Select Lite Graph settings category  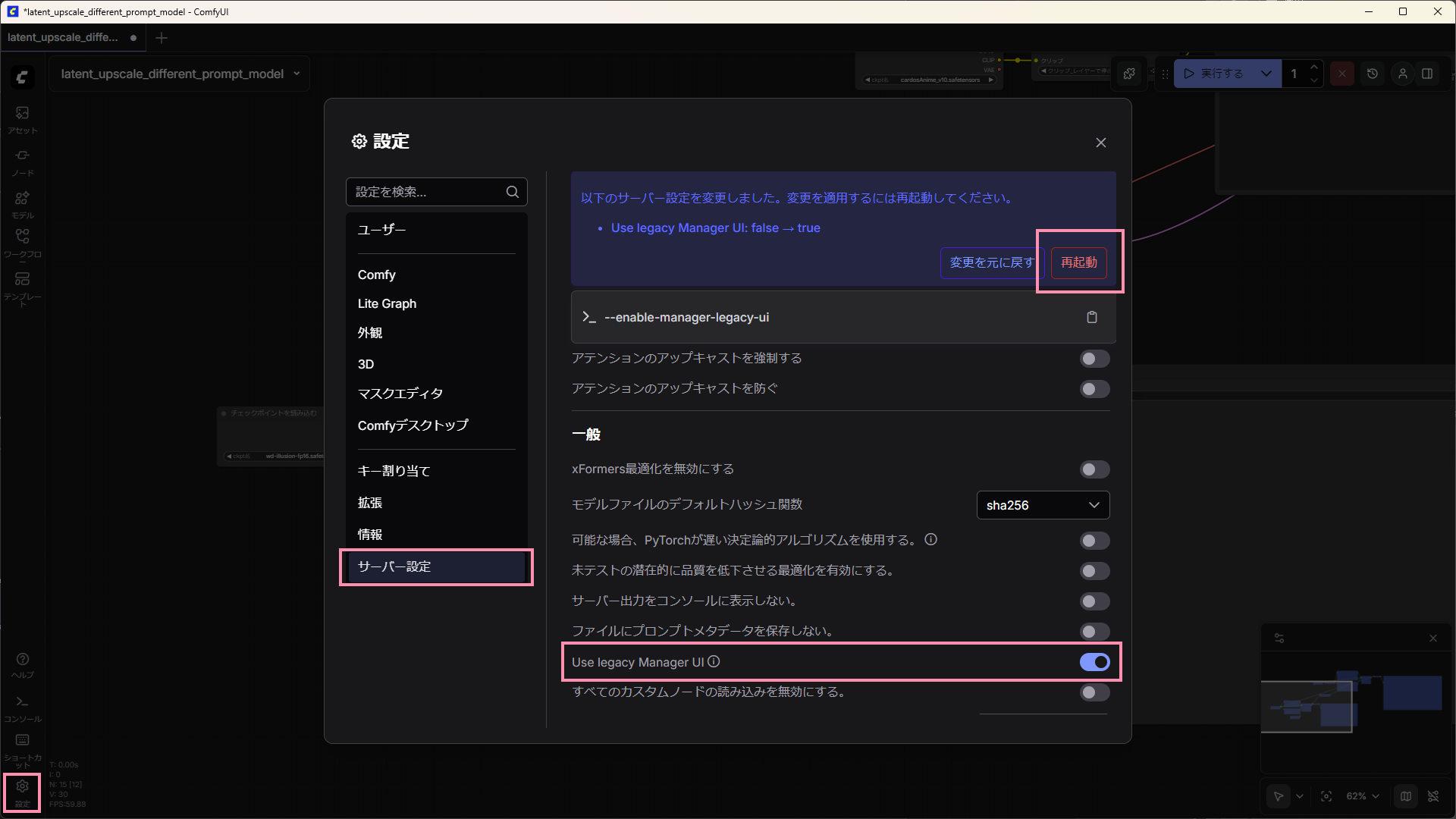(387, 303)
